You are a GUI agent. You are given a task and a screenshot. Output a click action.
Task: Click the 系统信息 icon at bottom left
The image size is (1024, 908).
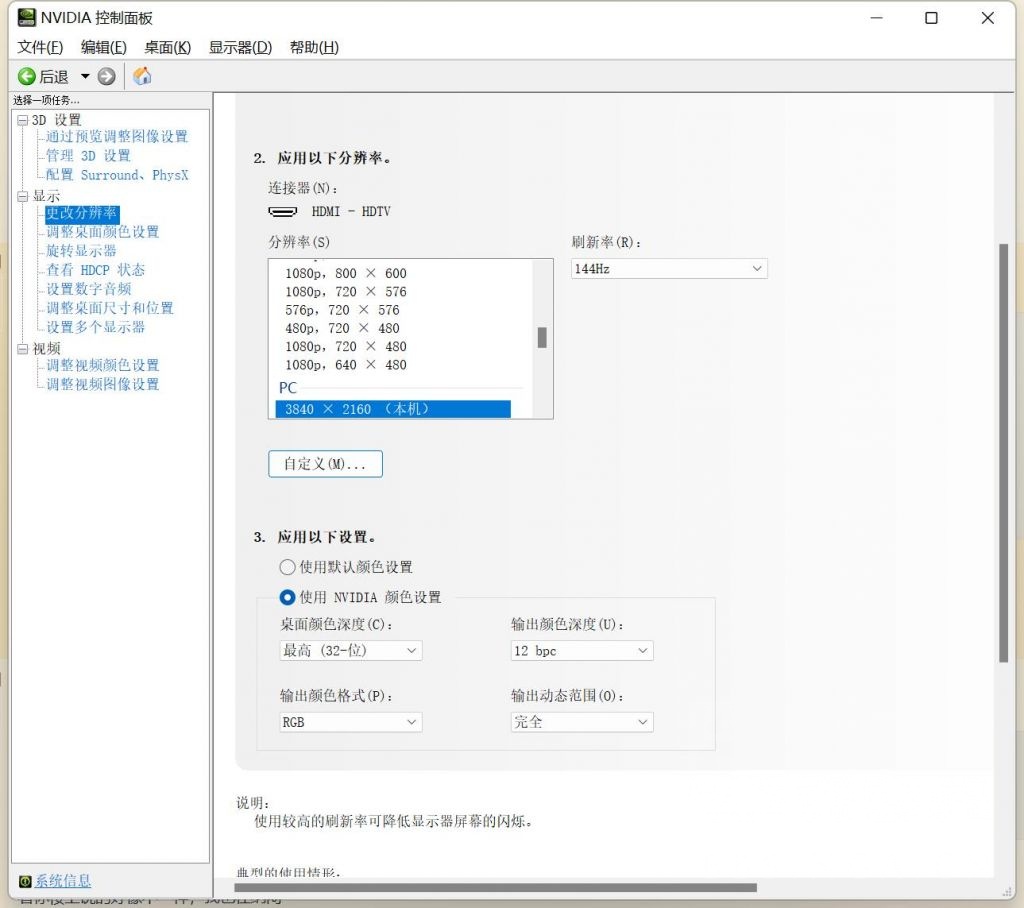pyautogui.click(x=23, y=881)
